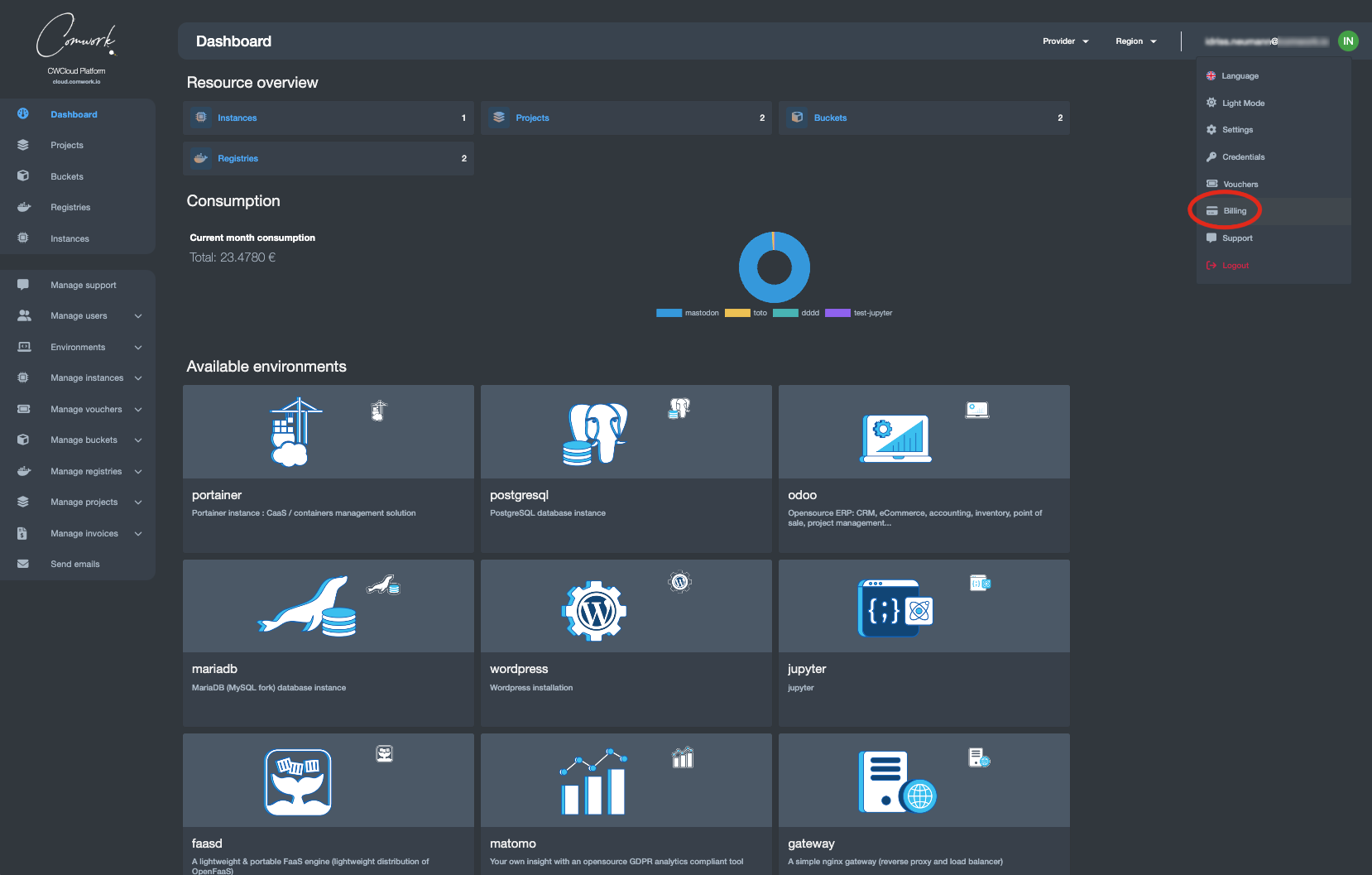Click the IN user avatar badge
The height and width of the screenshot is (875, 1372).
1348,41
